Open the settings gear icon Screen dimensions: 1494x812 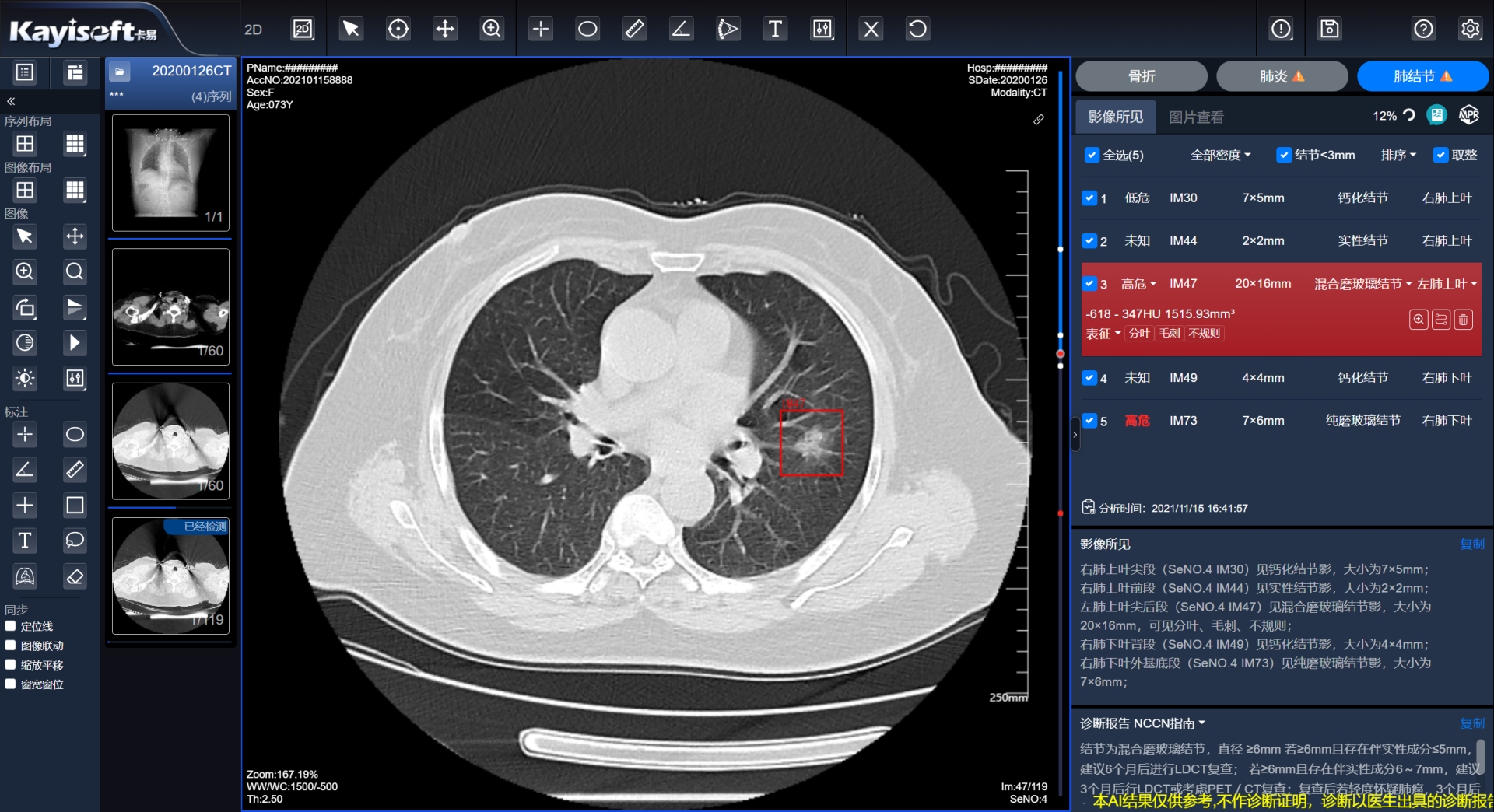1470,30
